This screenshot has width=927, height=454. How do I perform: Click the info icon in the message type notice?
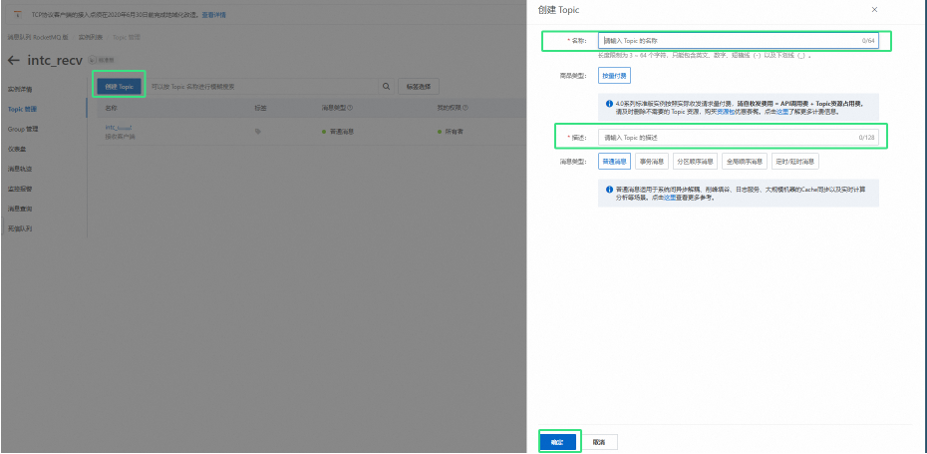tap(609, 189)
